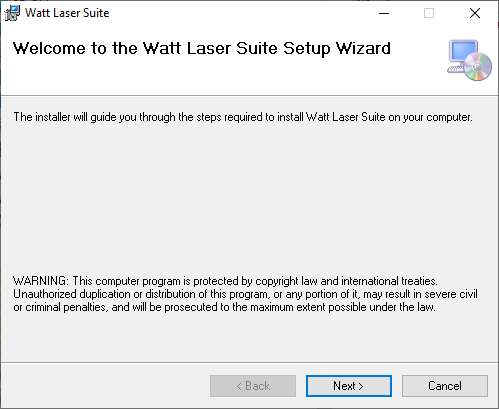Click the Watt Laser Suite title bar text
The image size is (499, 409).
pos(67,13)
